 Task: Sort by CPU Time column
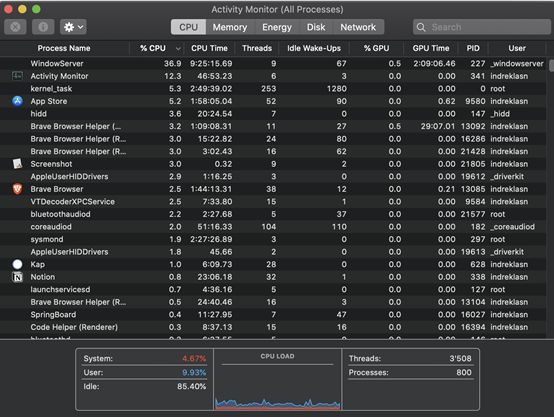point(210,48)
